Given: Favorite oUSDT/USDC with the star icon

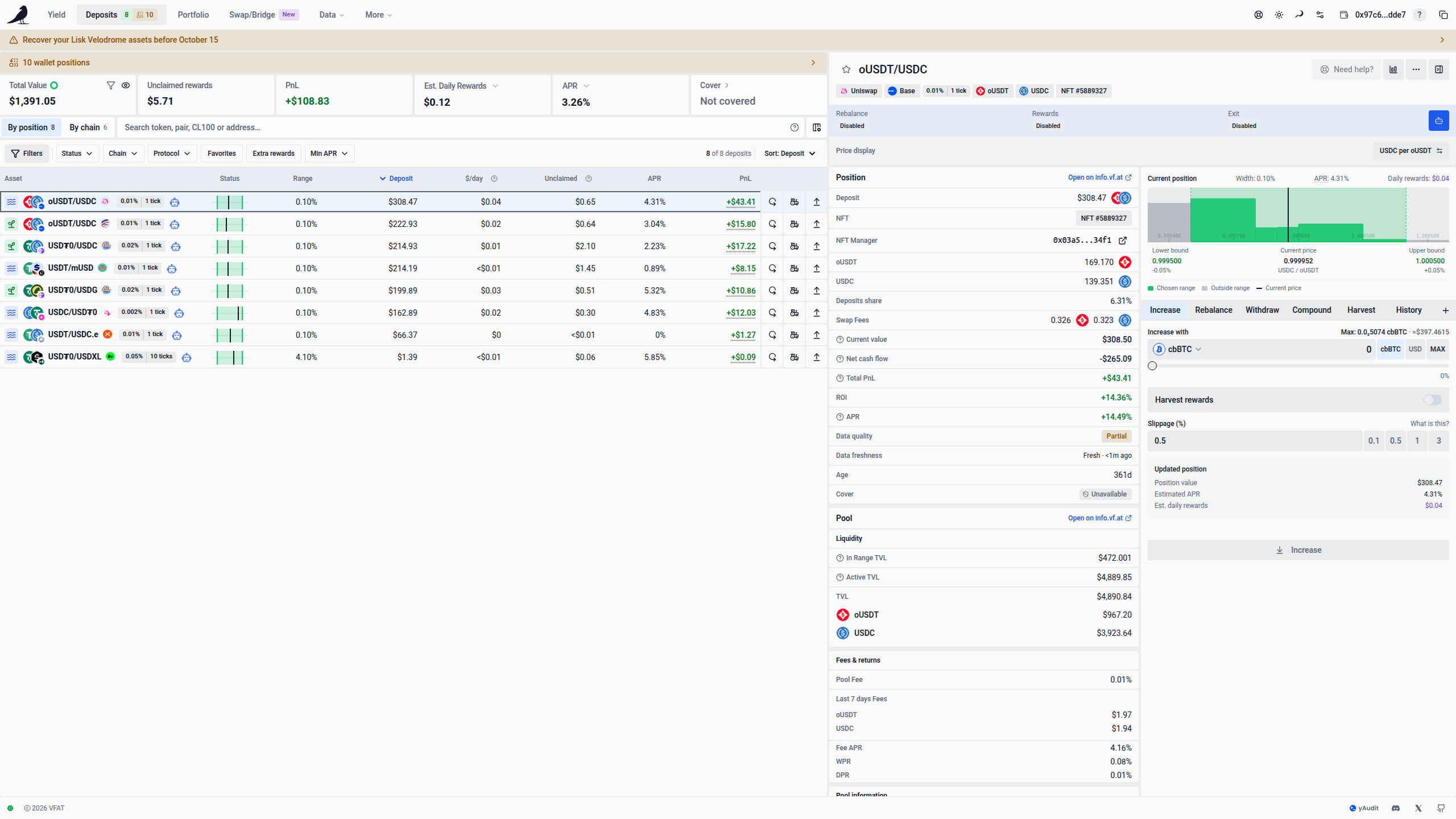Looking at the screenshot, I should [x=846, y=69].
